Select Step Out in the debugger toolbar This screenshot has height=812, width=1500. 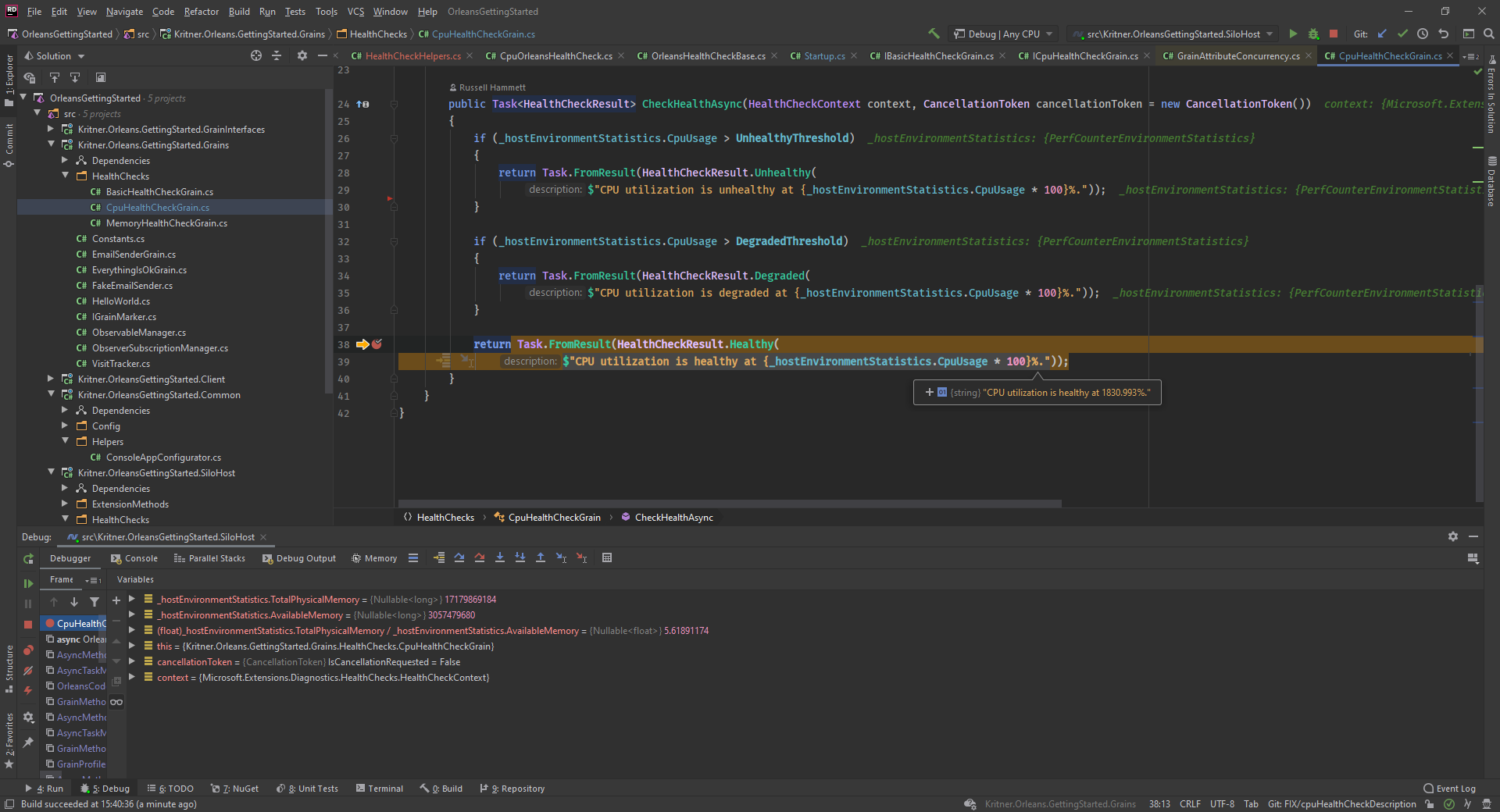click(541, 557)
